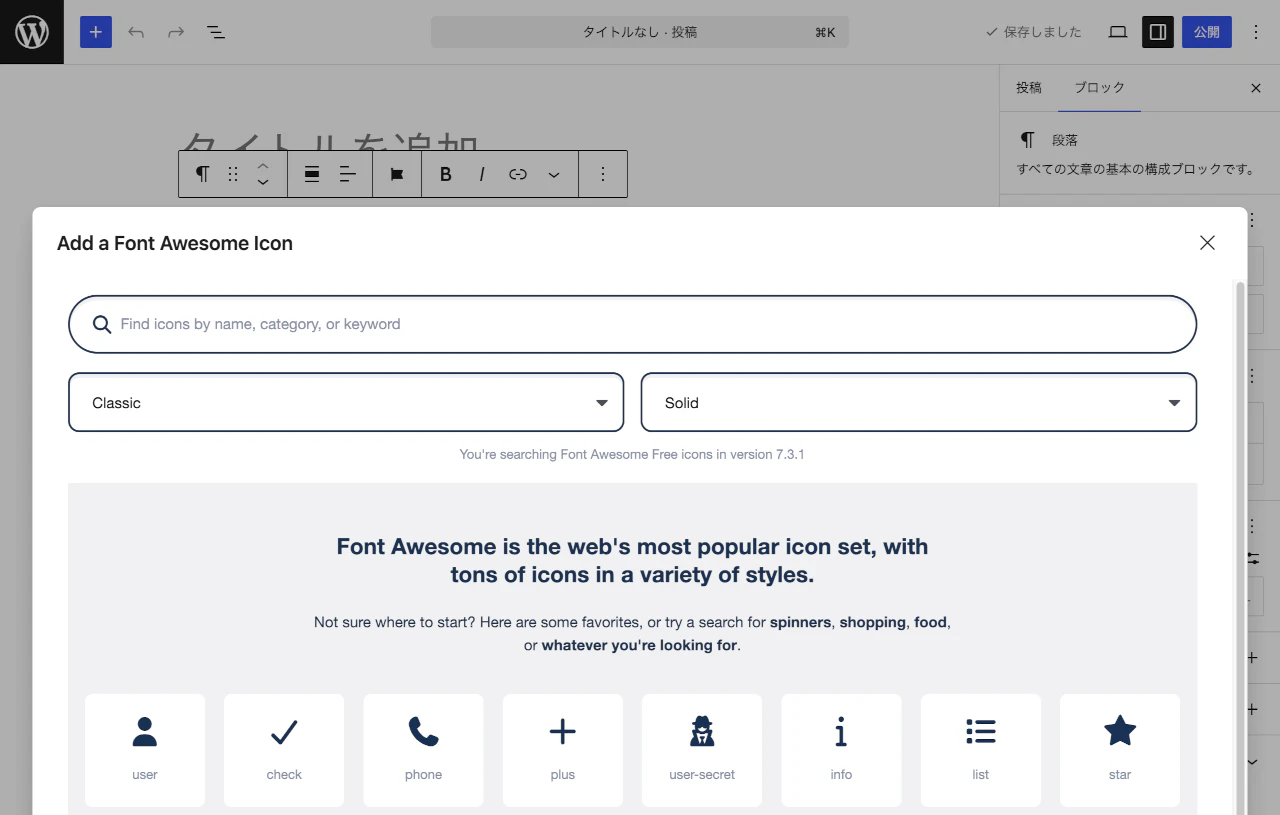Click the redo arrow

[x=176, y=32]
